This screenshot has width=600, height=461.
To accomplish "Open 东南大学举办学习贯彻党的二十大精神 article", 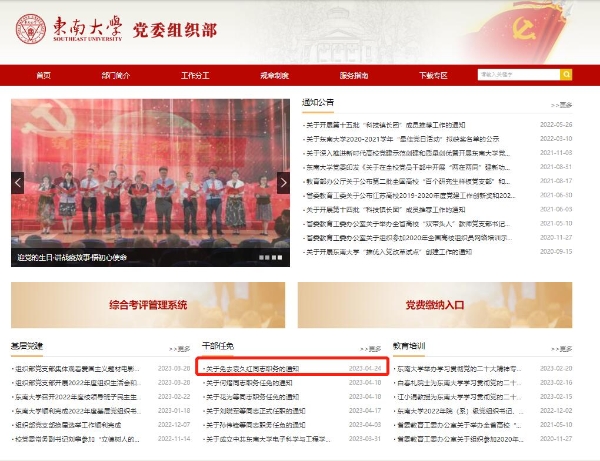I will point(459,369).
